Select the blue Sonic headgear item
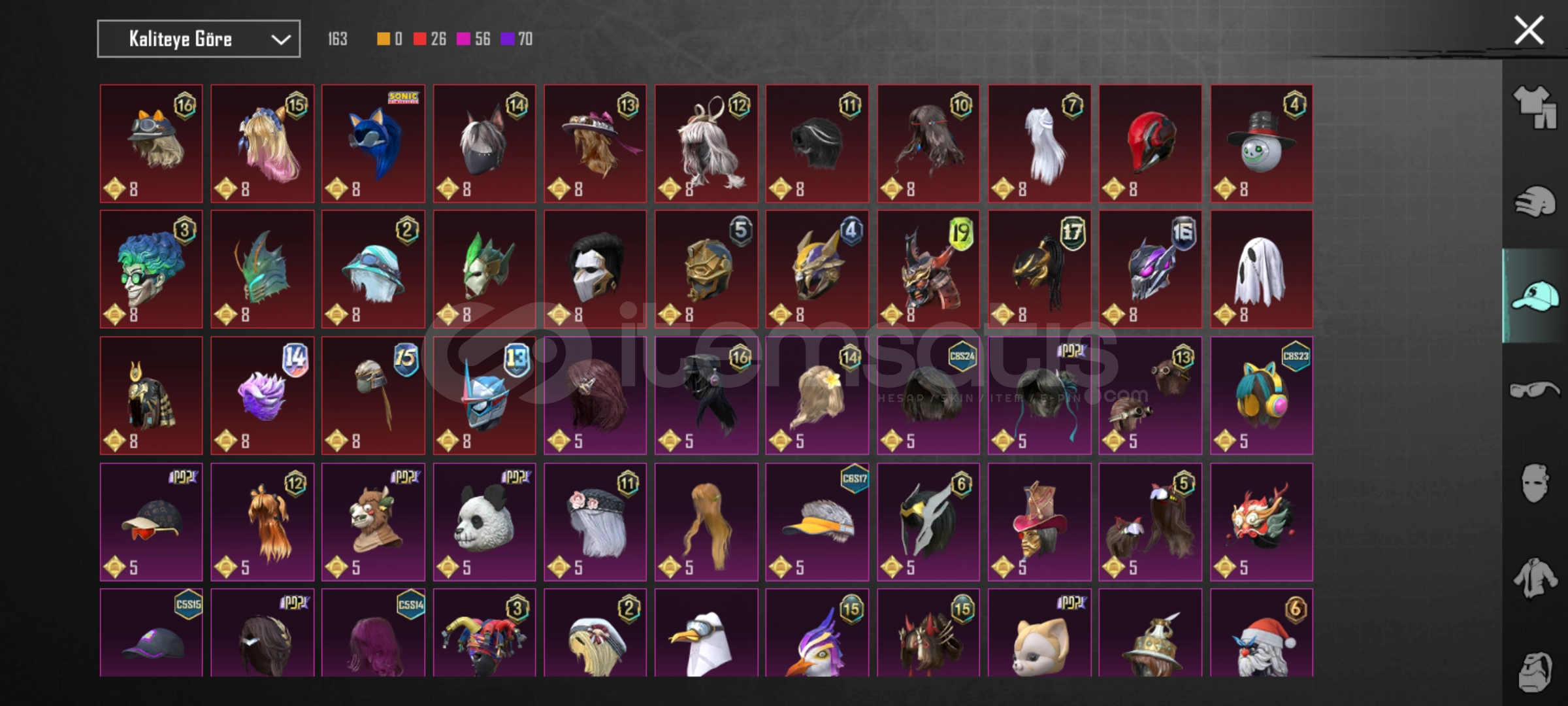The image size is (1568, 706). click(x=373, y=143)
